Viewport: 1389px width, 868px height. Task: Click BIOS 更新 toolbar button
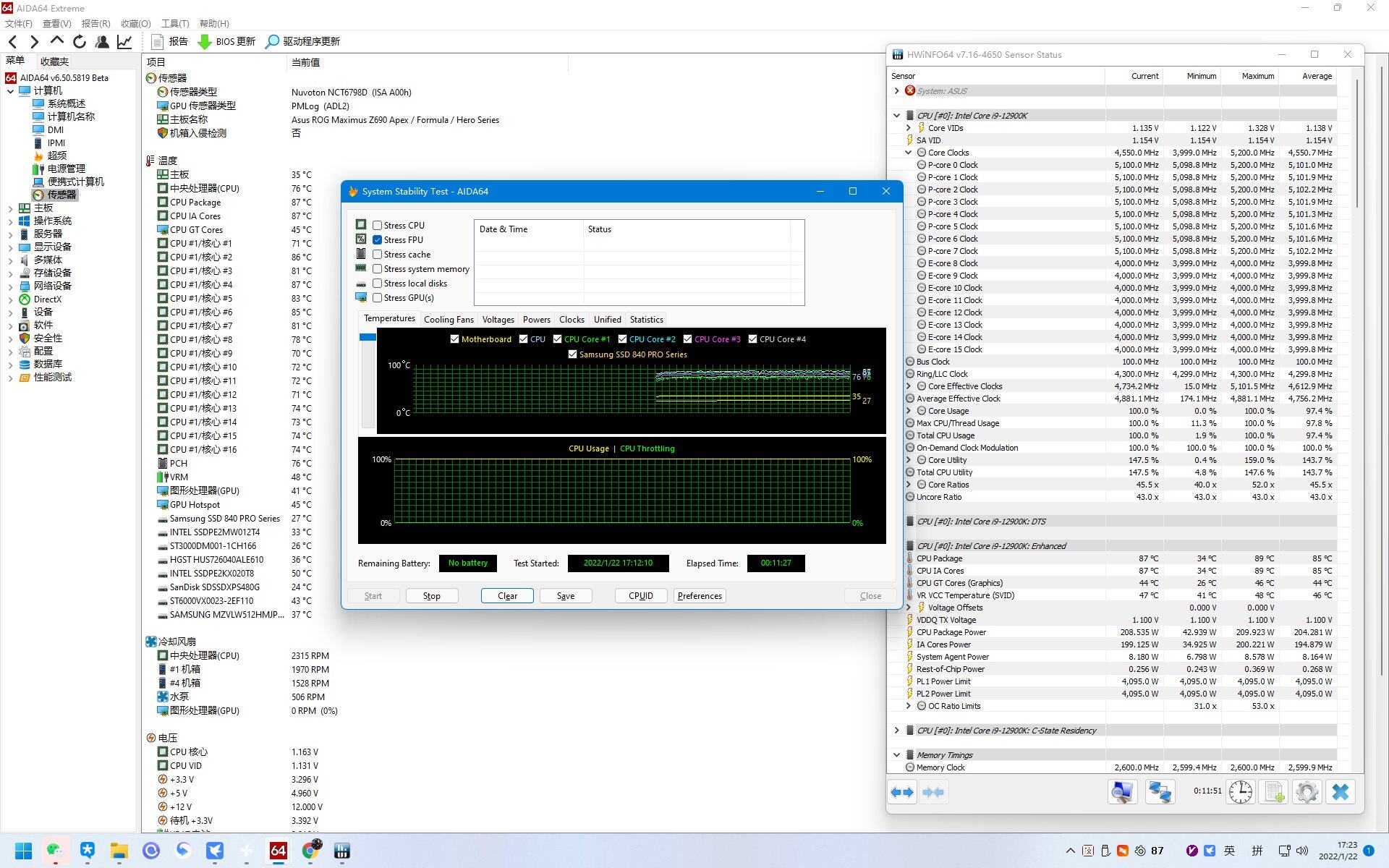[226, 42]
